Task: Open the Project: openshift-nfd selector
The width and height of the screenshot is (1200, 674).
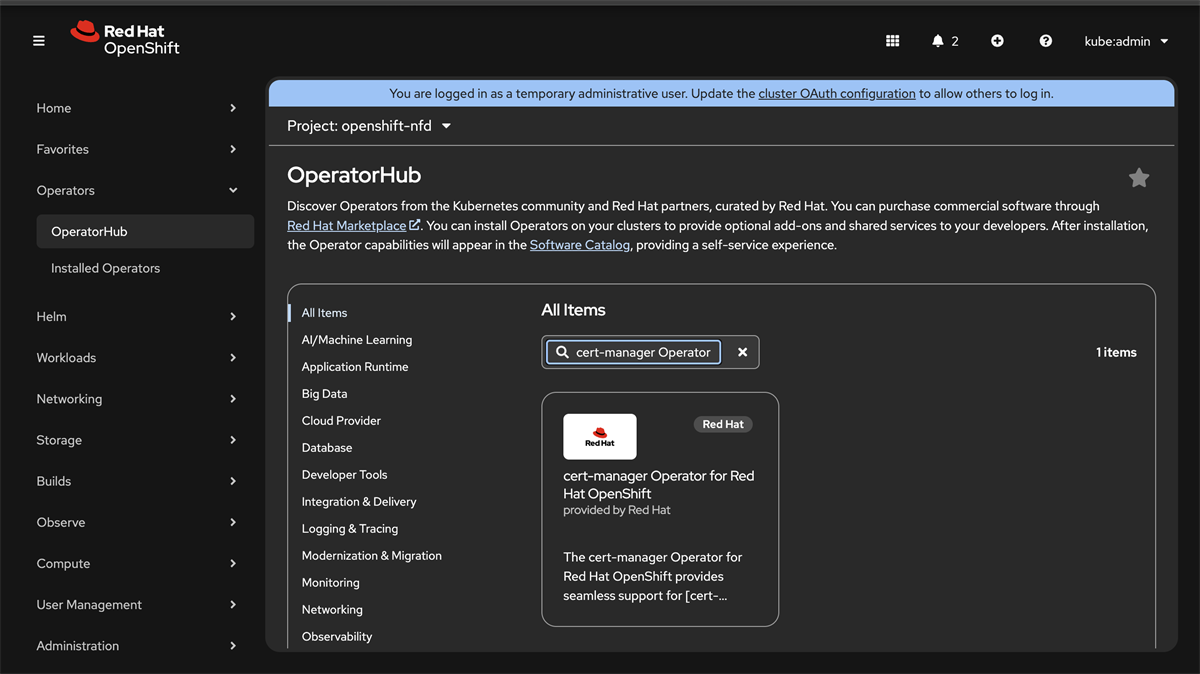Action: point(369,126)
